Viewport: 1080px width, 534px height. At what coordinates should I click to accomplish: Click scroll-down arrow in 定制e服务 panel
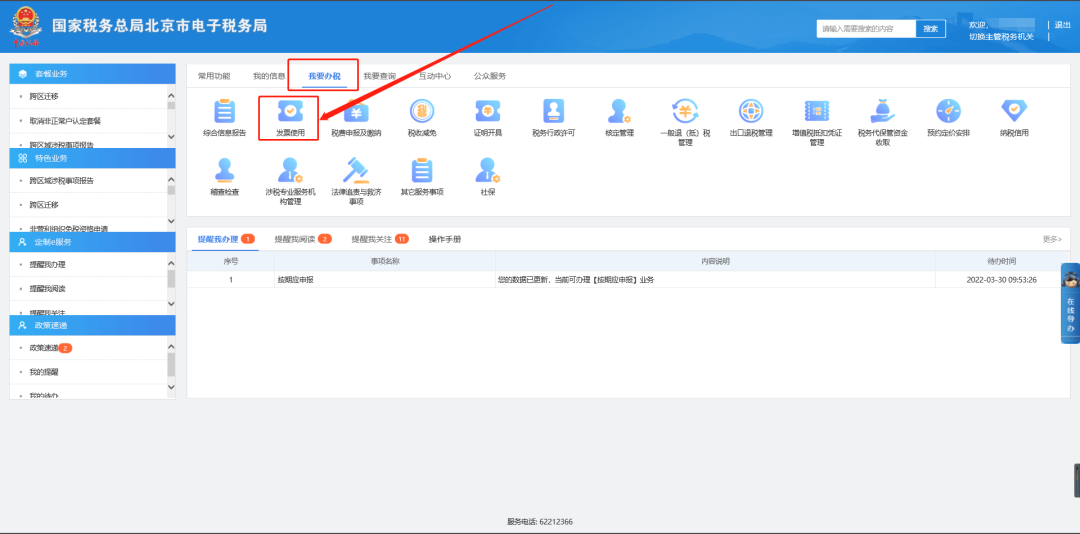click(x=172, y=304)
